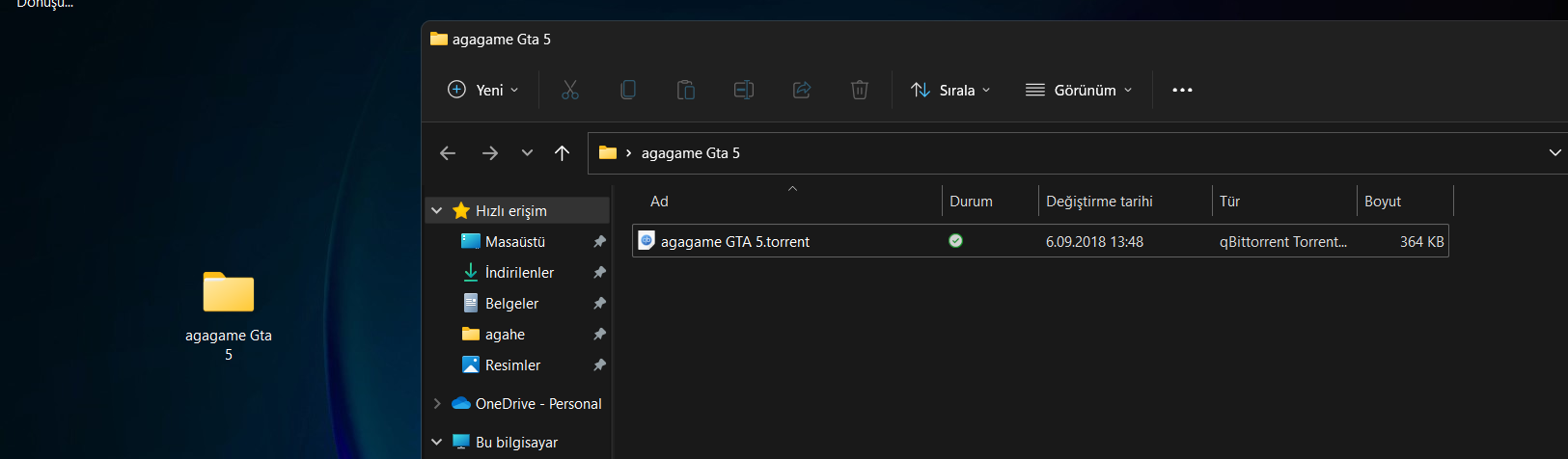The height and width of the screenshot is (459, 1568).
Task: Click the Cut scissors icon in toolbar
Action: pos(570,90)
